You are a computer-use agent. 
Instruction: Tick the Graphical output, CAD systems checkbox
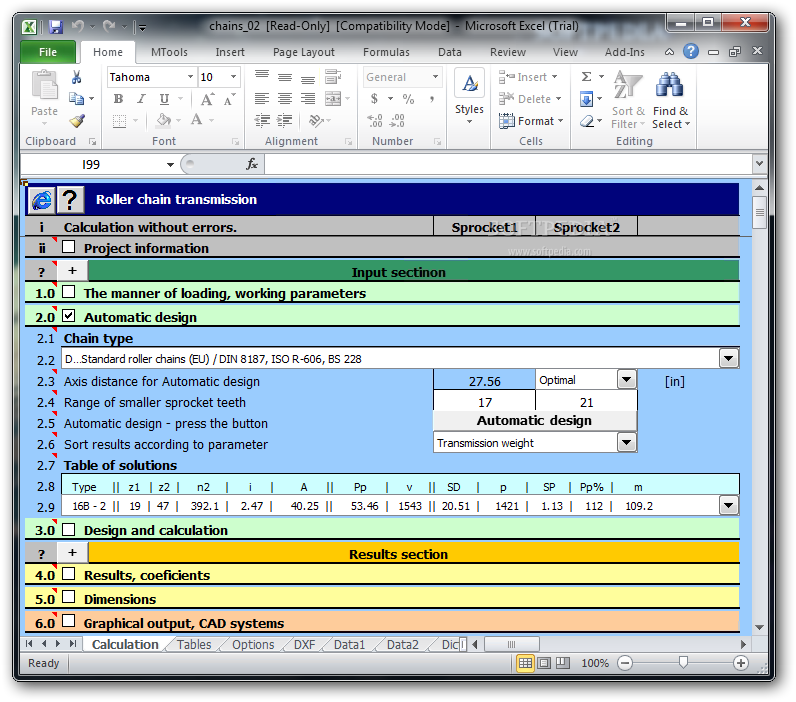69,621
